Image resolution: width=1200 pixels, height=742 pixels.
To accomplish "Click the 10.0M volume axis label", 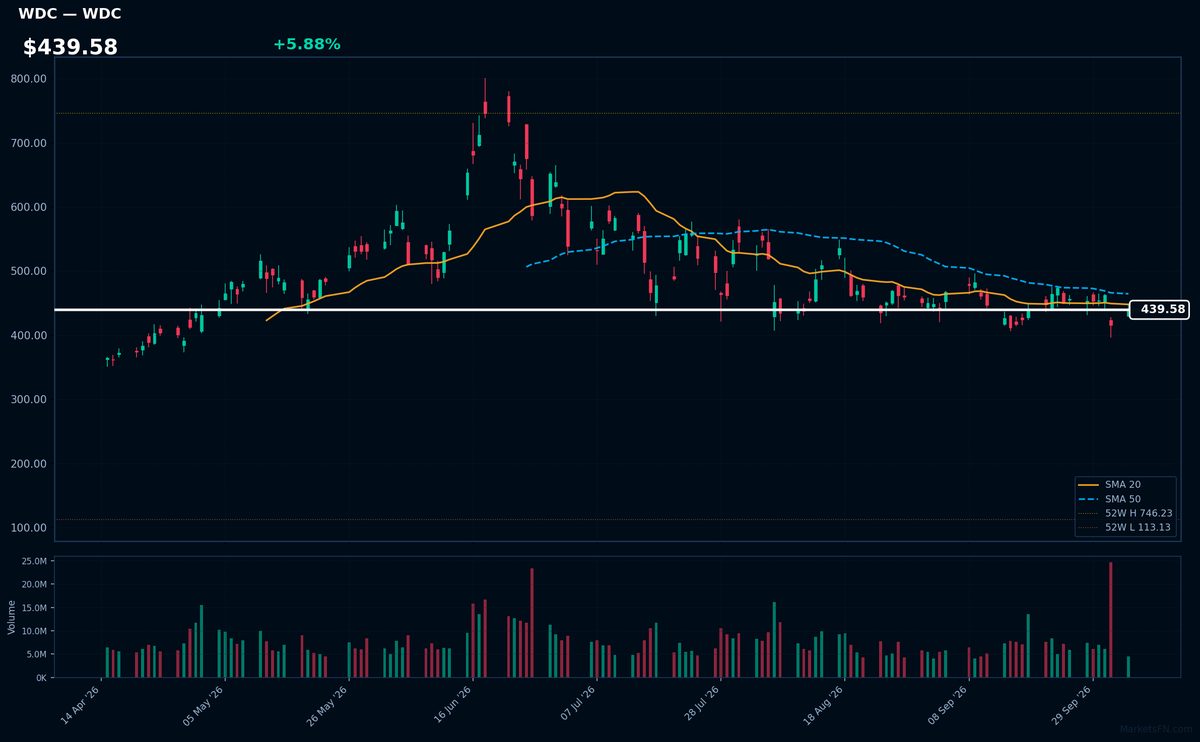I will [x=34, y=631].
